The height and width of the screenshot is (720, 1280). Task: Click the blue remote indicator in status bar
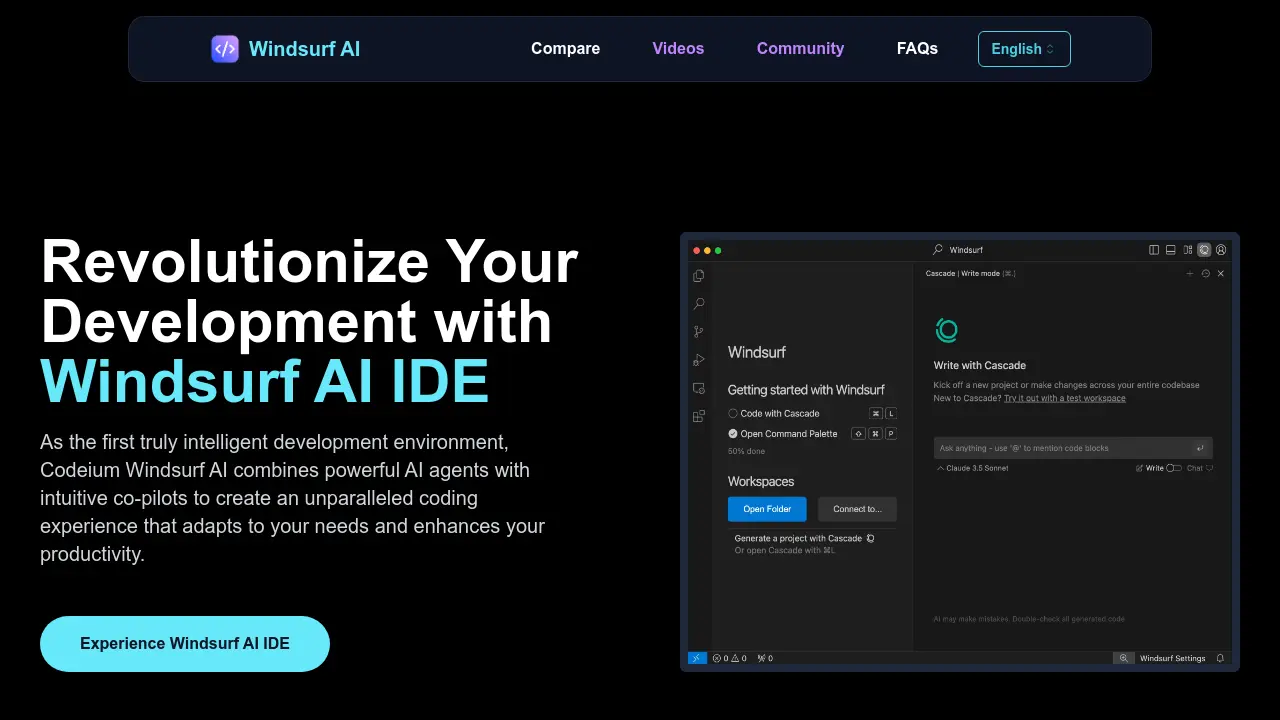tap(697, 658)
